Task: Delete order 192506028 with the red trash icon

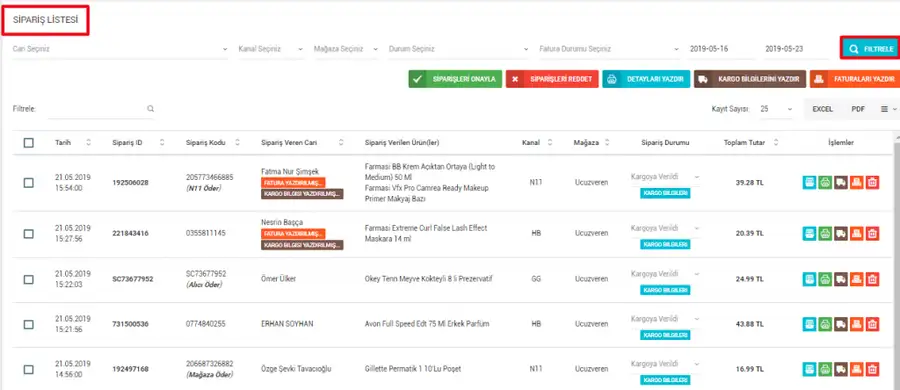Action: (x=872, y=183)
